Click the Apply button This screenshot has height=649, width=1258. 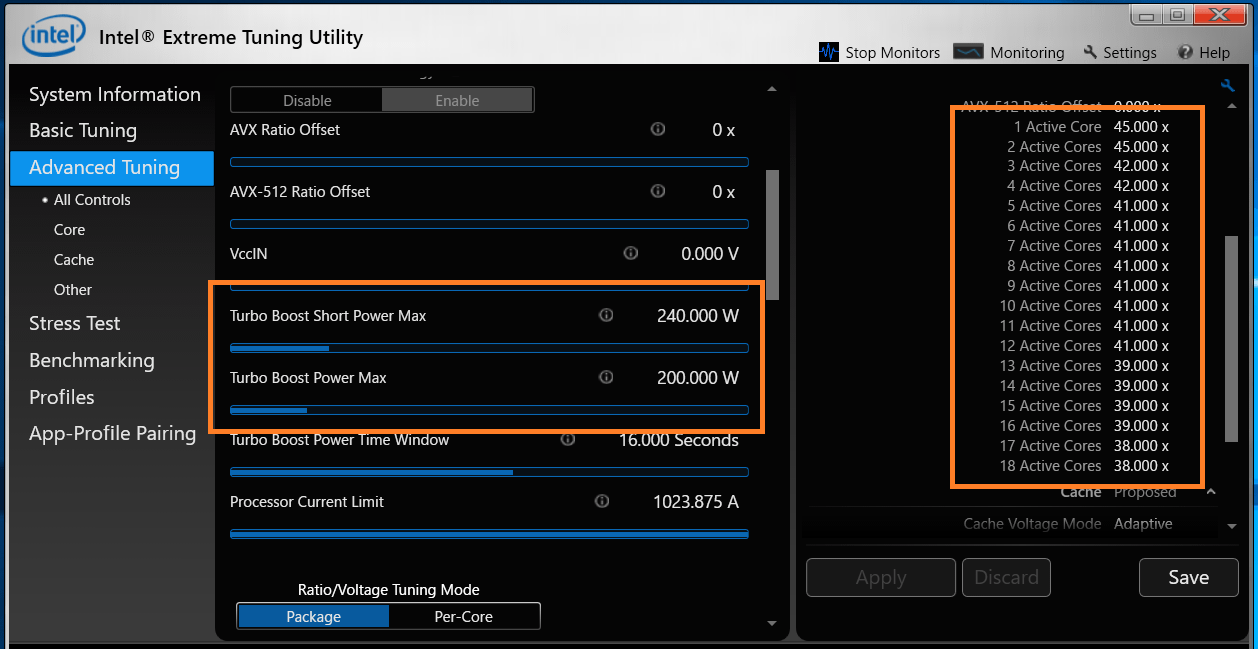881,577
